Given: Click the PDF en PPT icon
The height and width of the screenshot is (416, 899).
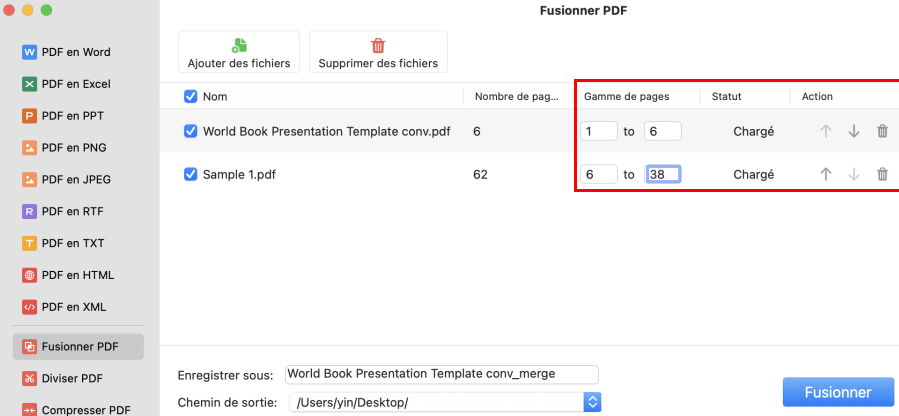Looking at the screenshot, I should tap(29, 116).
